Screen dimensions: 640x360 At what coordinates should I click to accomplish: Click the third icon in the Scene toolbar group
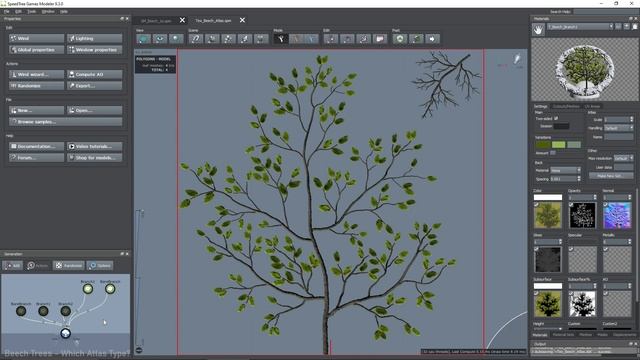[228, 39]
